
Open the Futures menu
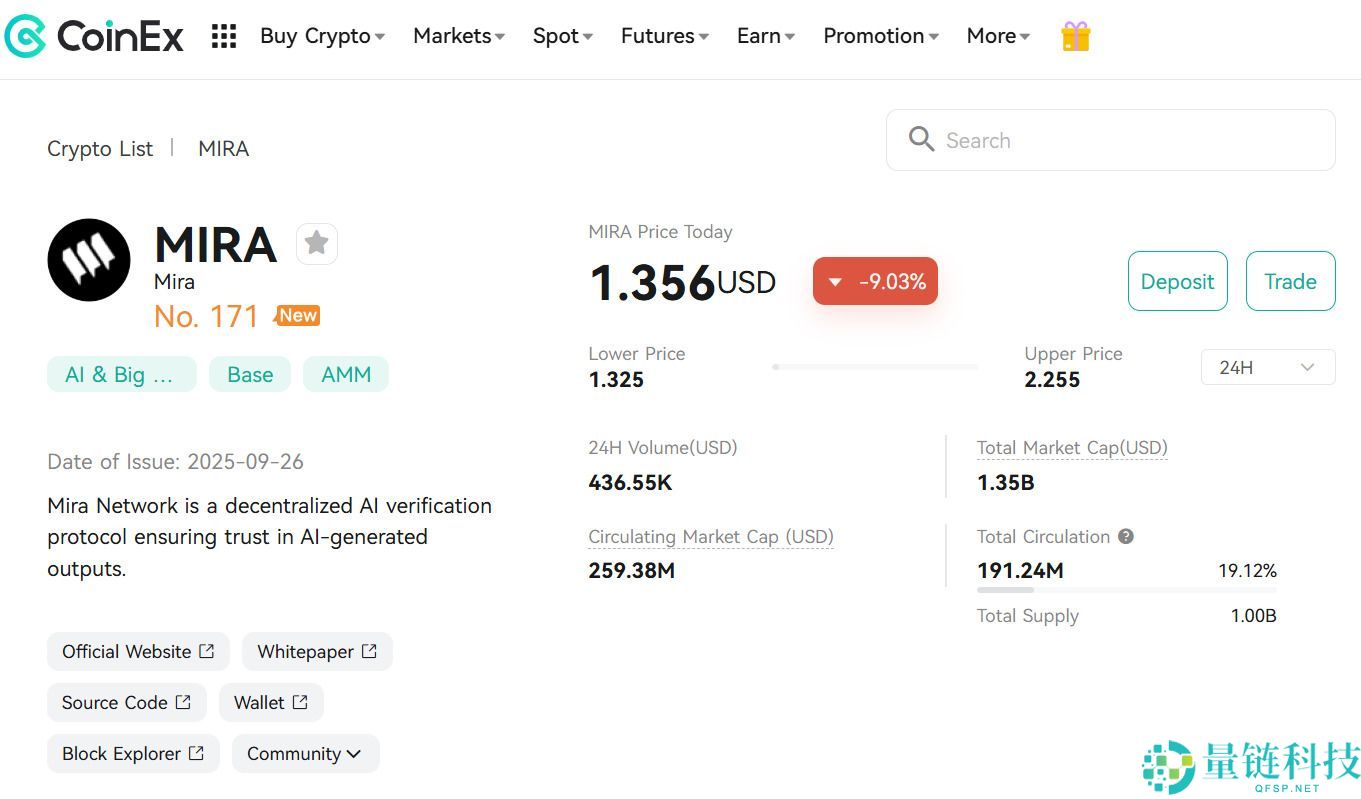pyautogui.click(x=664, y=36)
